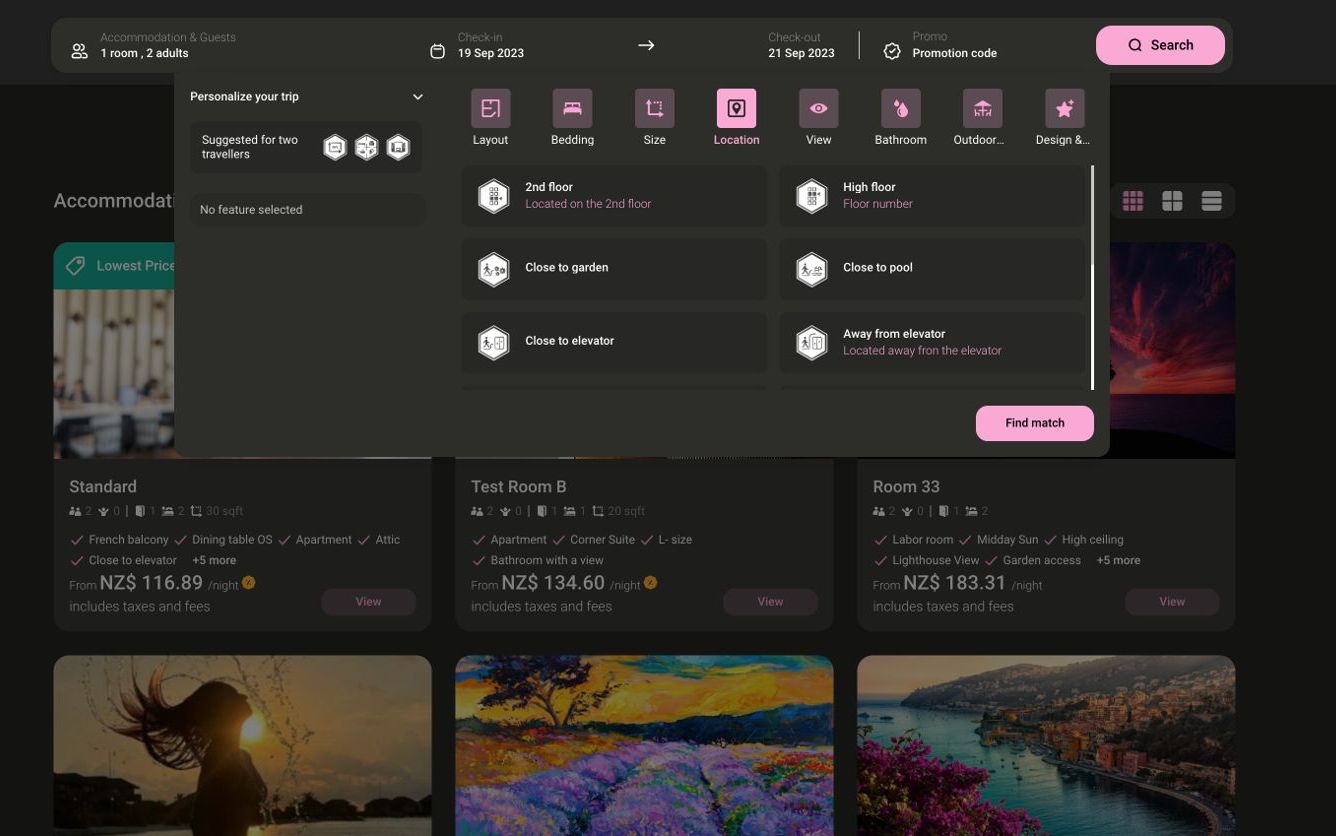Toggle the Away from elevator feature
The height and width of the screenshot is (836, 1336).
[x=932, y=342]
